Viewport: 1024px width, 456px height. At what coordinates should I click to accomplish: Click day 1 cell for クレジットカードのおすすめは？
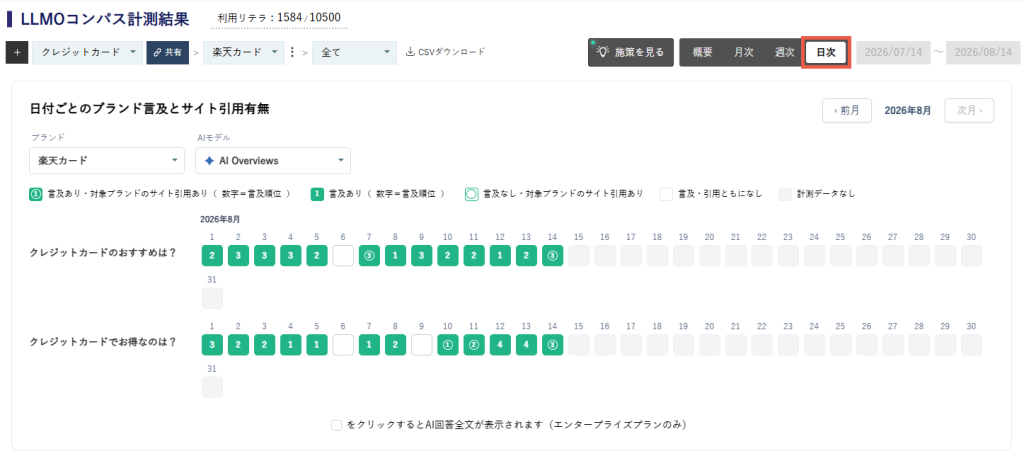click(212, 255)
